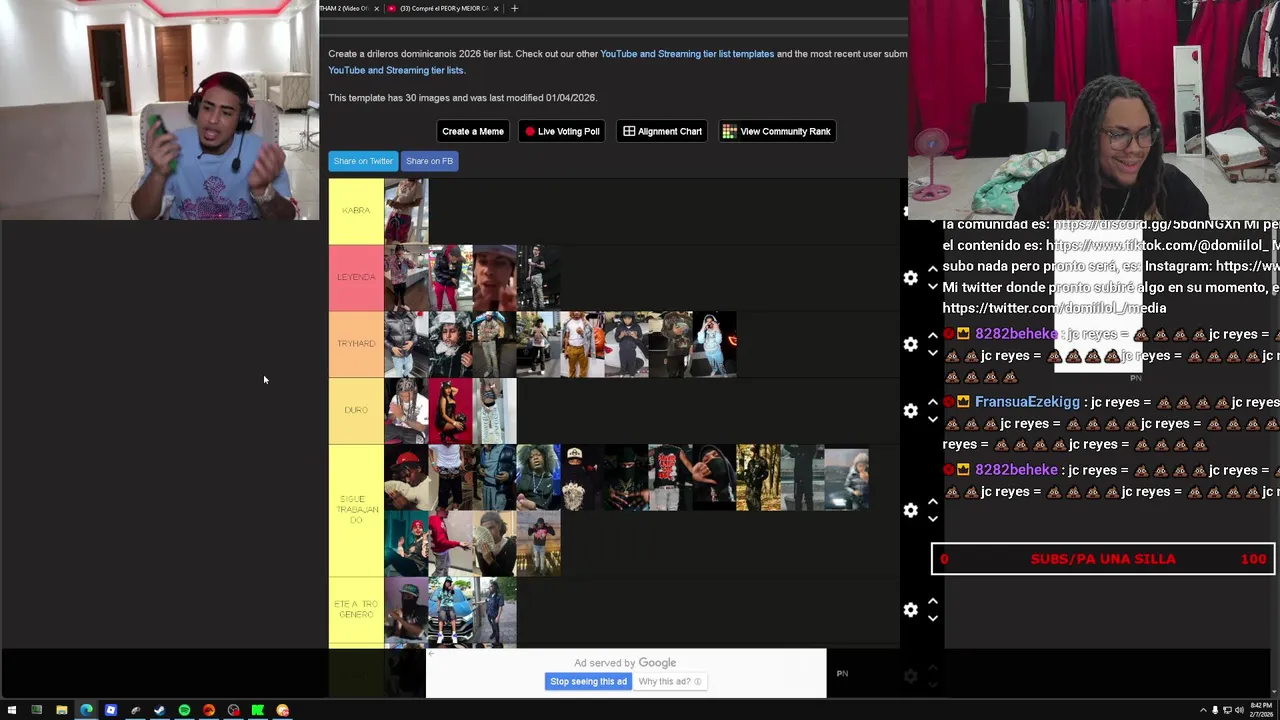Select the image in the KABRA tier

pyautogui.click(x=406, y=211)
